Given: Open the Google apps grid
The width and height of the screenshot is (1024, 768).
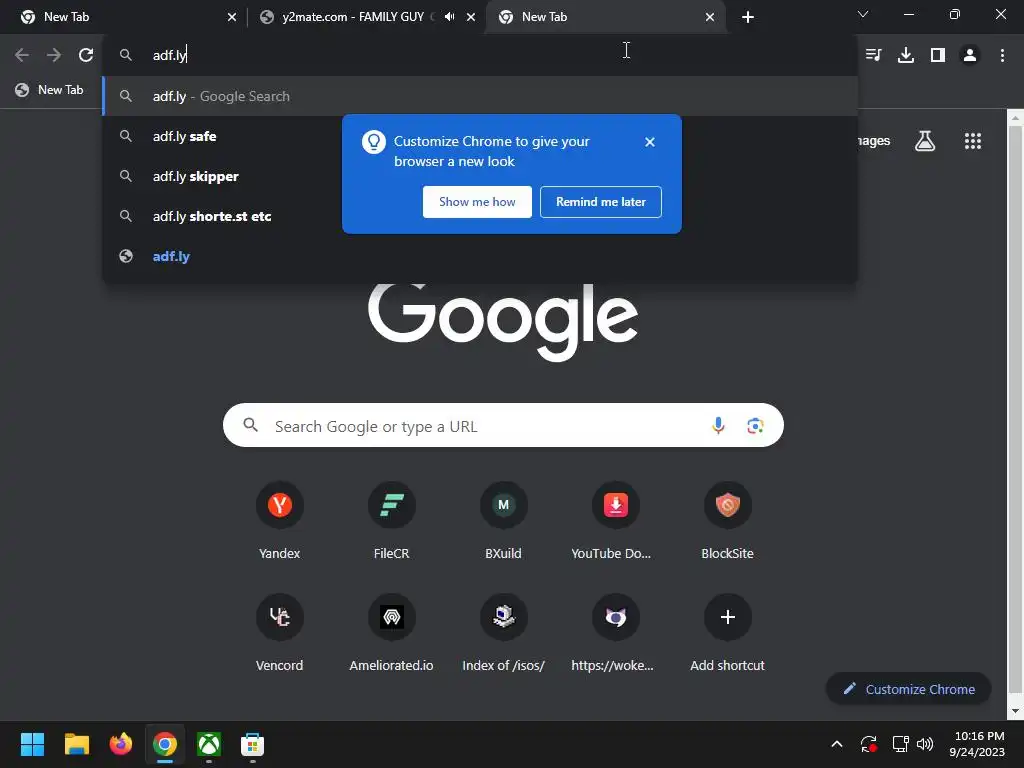Looking at the screenshot, I should 973,141.
